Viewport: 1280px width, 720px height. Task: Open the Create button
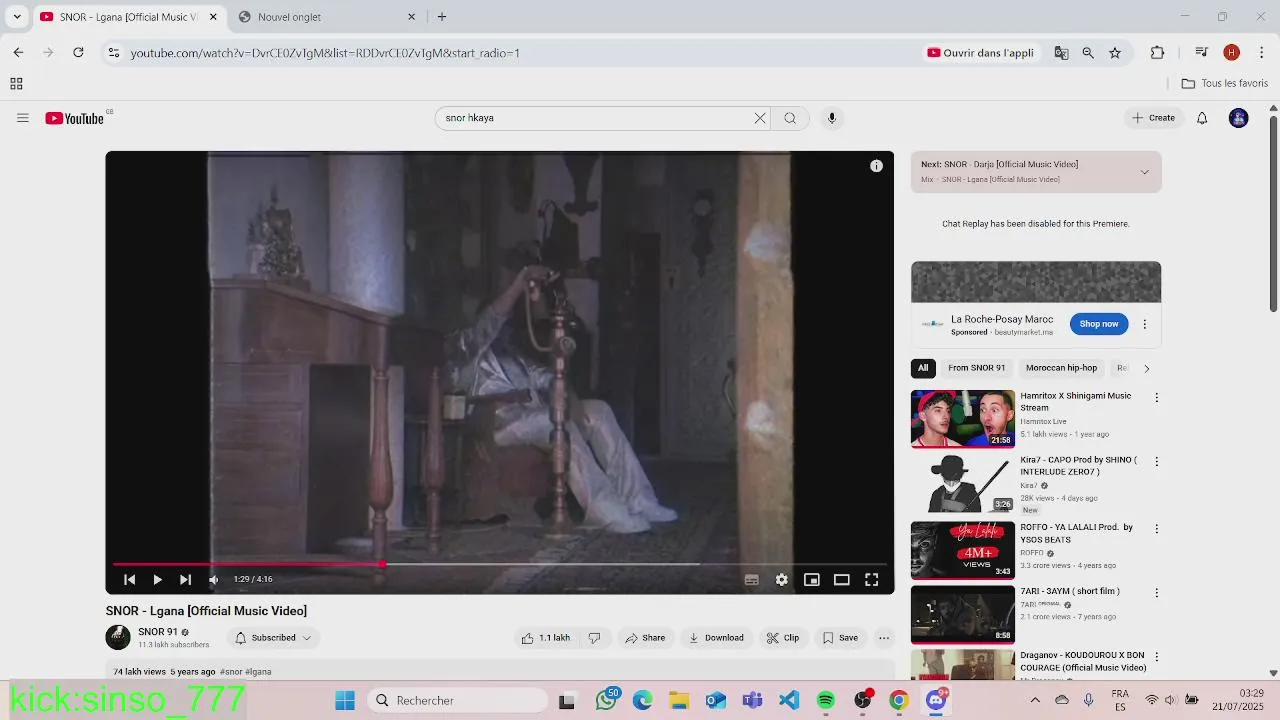pyautogui.click(x=1153, y=118)
